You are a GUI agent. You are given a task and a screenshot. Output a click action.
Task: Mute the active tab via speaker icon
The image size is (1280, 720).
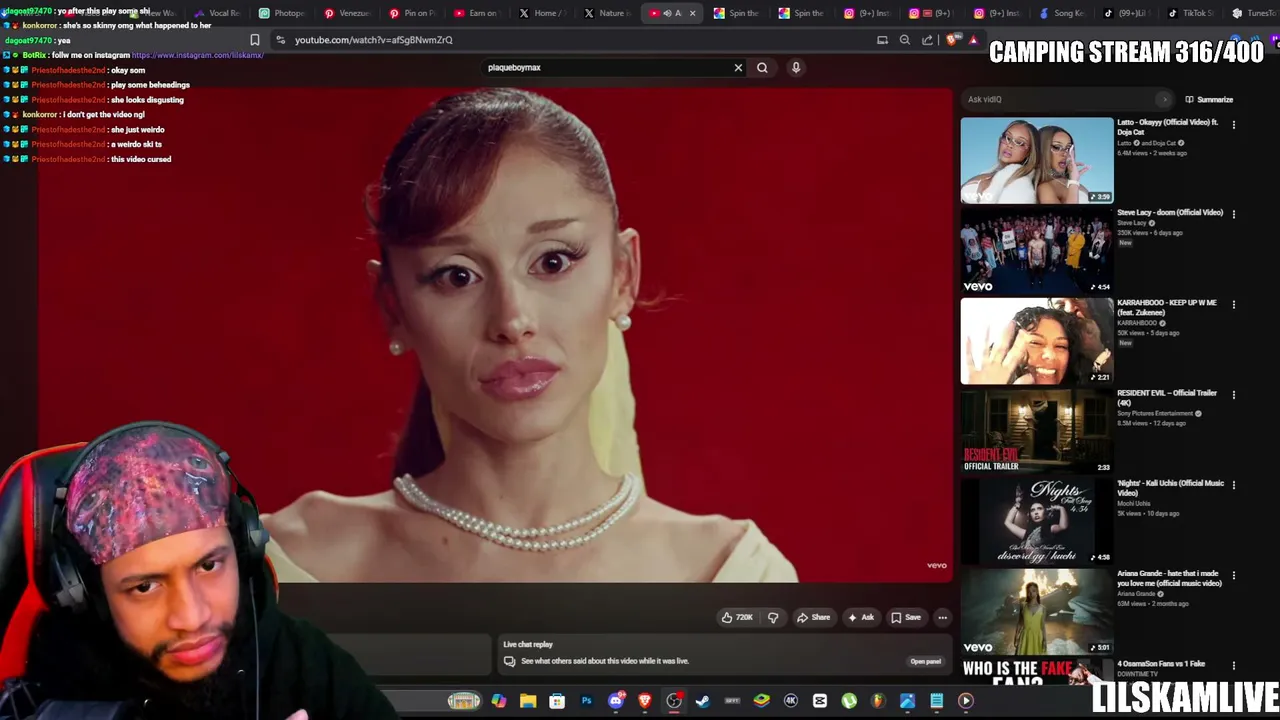tap(667, 13)
